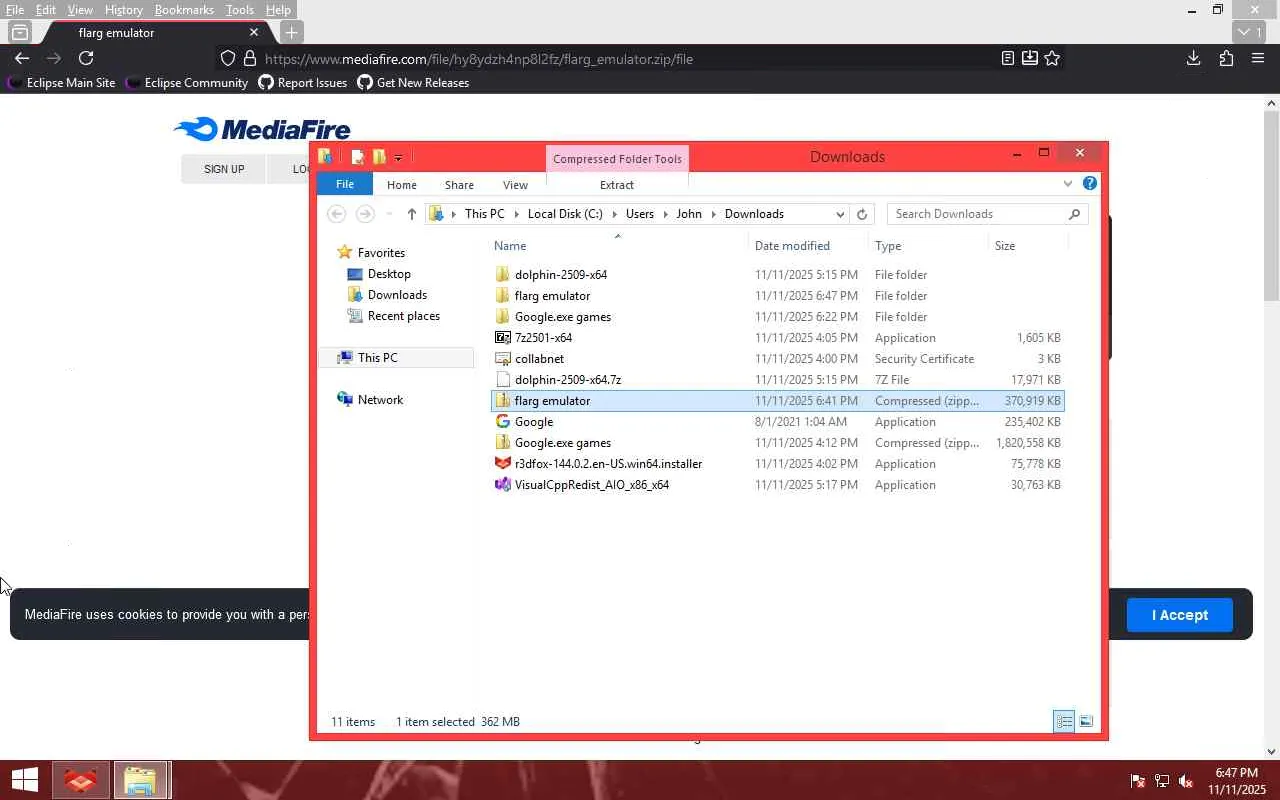The image size is (1280, 800).
Task: Open the Explorer View ribbon tab
Action: [x=515, y=185]
